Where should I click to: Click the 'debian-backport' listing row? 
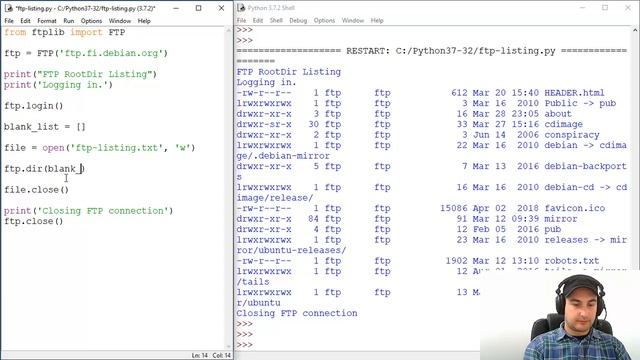point(431,167)
